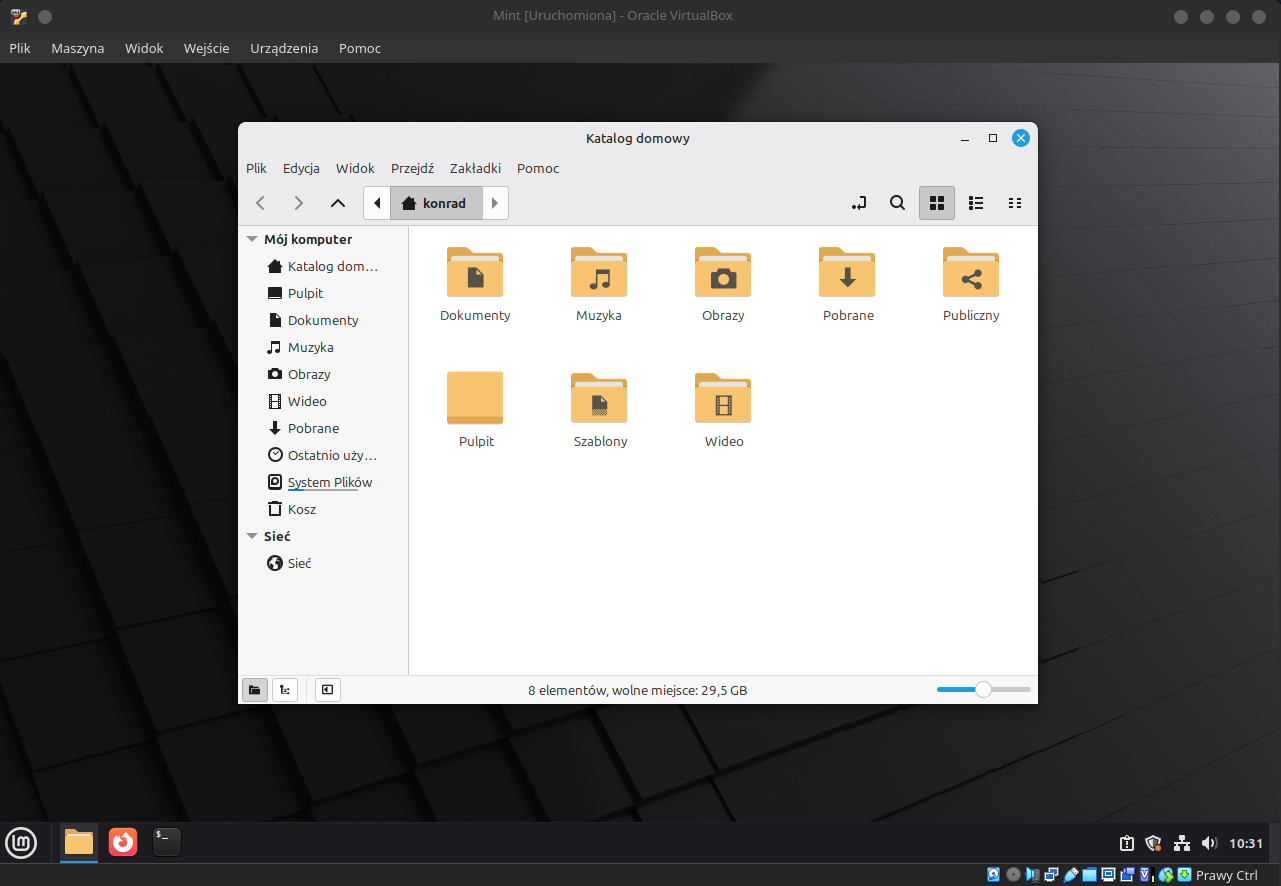
Task: Open the Sieć network location item
Action: pyautogui.click(x=323, y=564)
